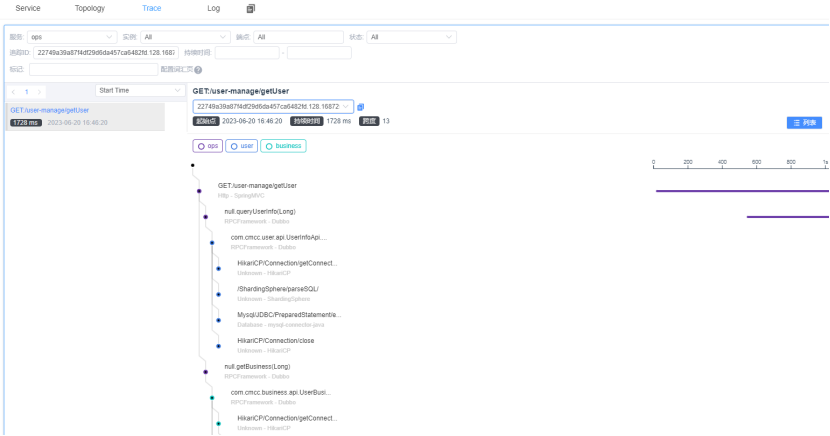The height and width of the screenshot is (436, 830).
Task: Toggle the user service legend tag
Action: [241, 146]
